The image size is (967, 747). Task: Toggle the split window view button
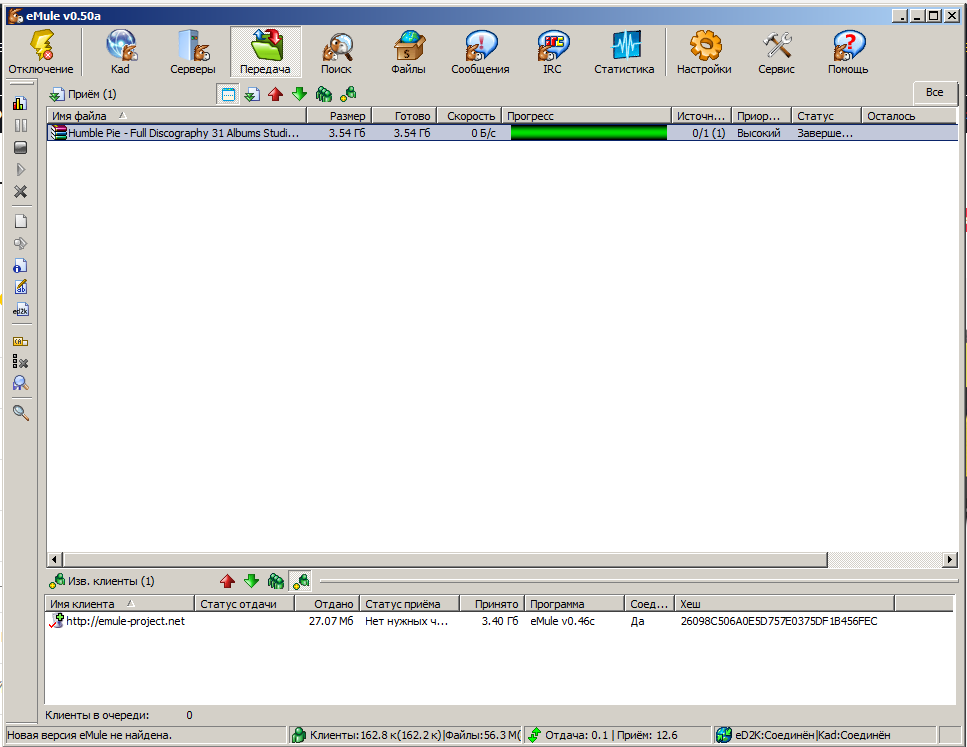pos(228,94)
